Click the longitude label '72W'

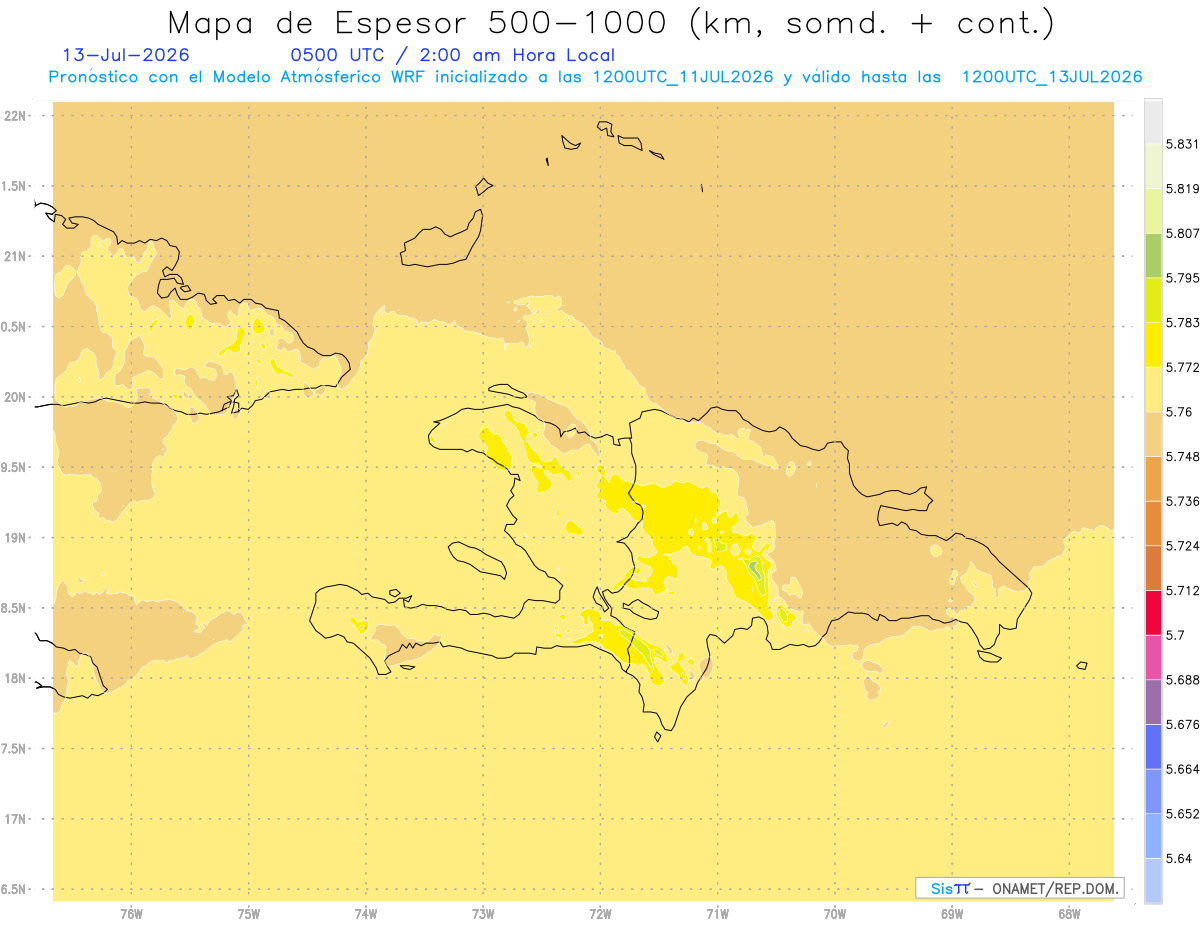click(x=601, y=914)
